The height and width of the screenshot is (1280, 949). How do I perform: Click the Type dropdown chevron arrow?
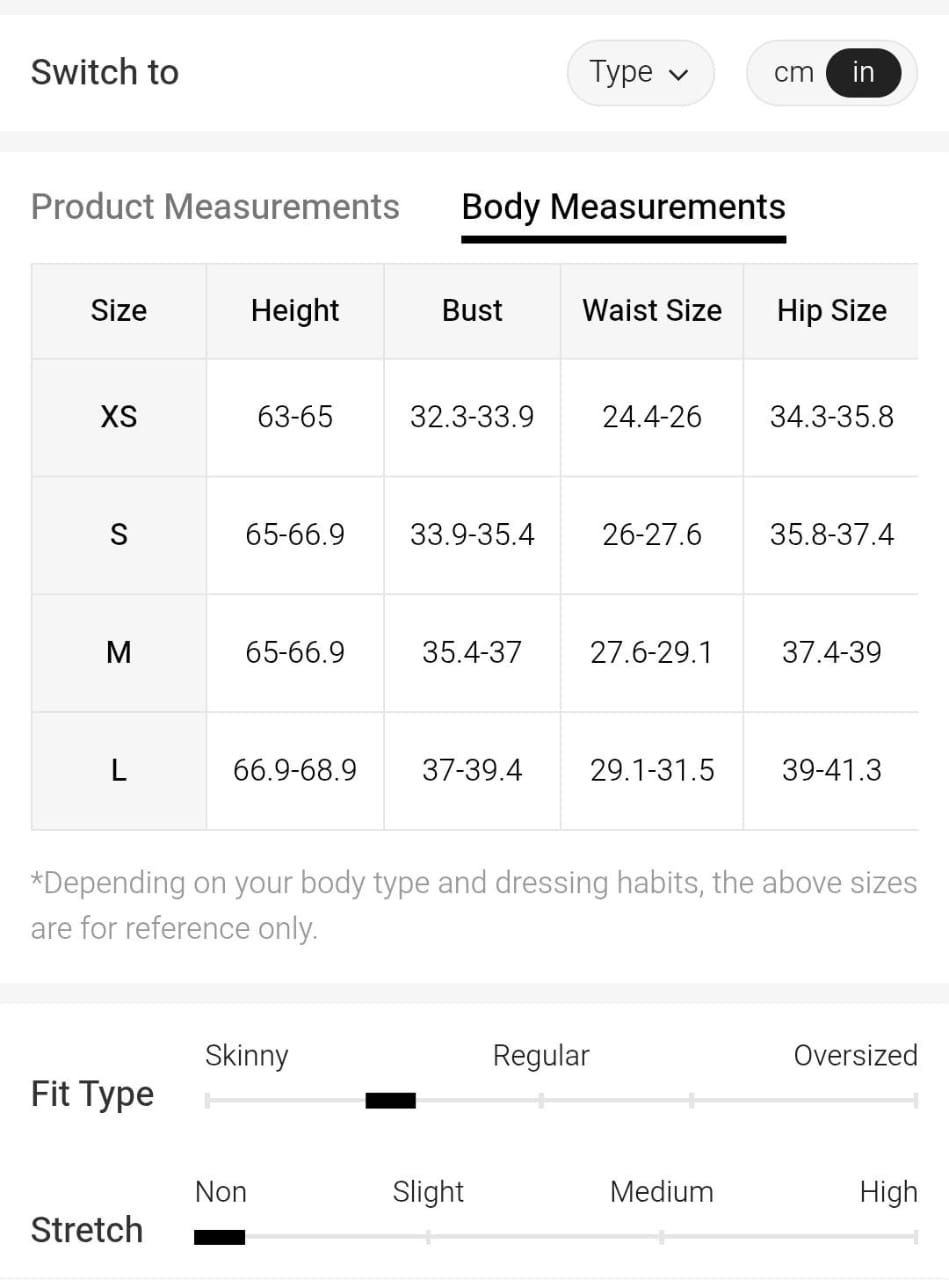click(679, 75)
